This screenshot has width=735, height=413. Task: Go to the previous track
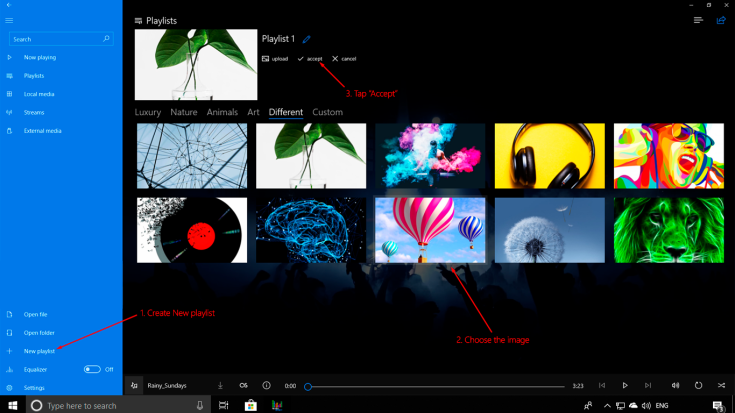pos(602,385)
